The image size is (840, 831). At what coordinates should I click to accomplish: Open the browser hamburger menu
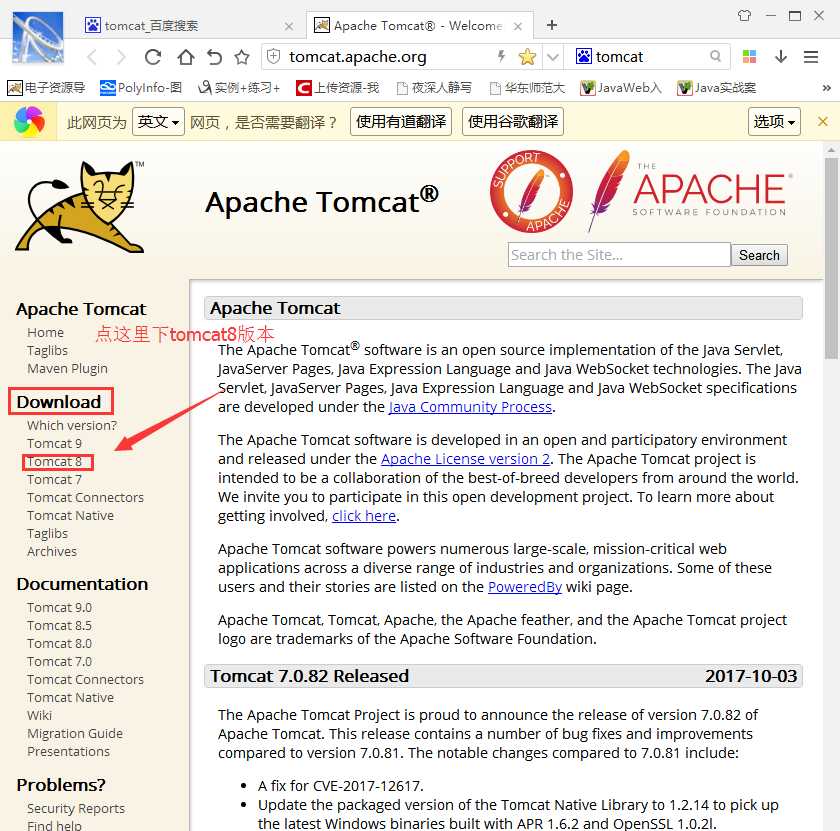(x=811, y=56)
